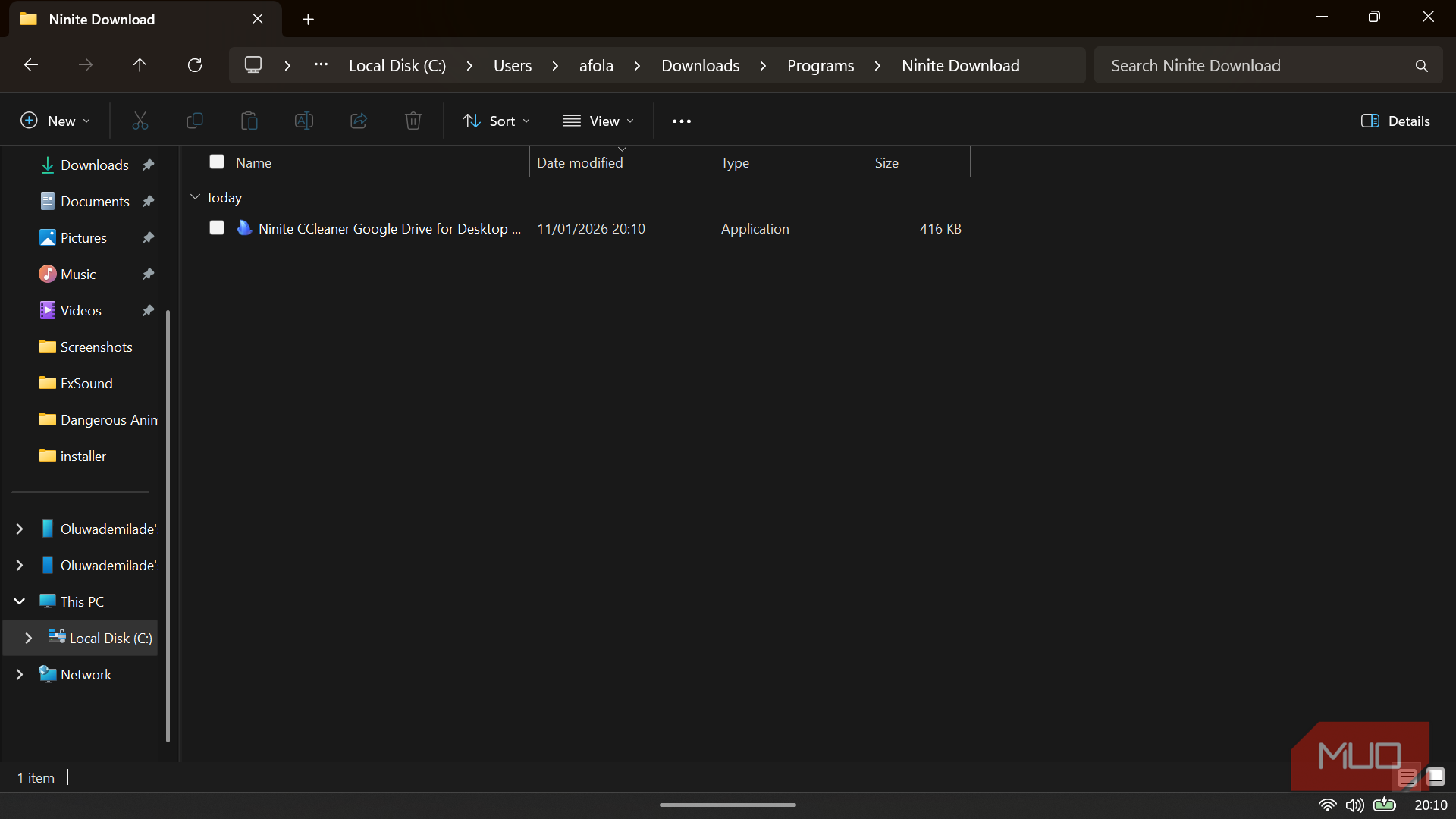Open the View options dropdown
The width and height of the screenshot is (1456, 819).
pos(598,121)
